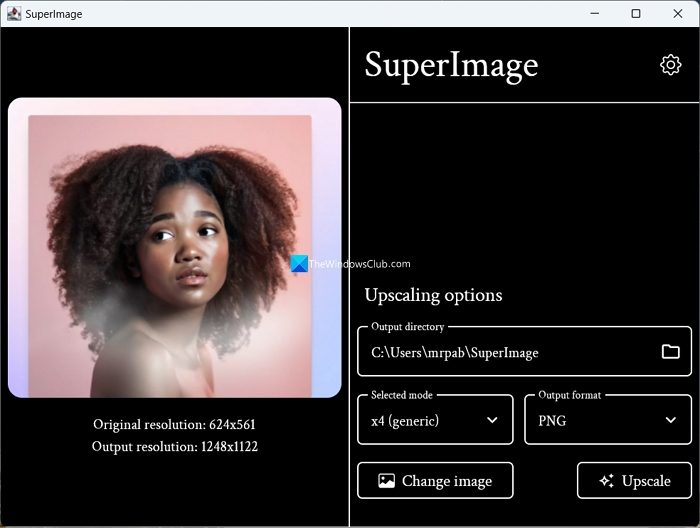Image resolution: width=700 pixels, height=528 pixels.
Task: Click the Upscaling options heading
Action: (x=433, y=295)
